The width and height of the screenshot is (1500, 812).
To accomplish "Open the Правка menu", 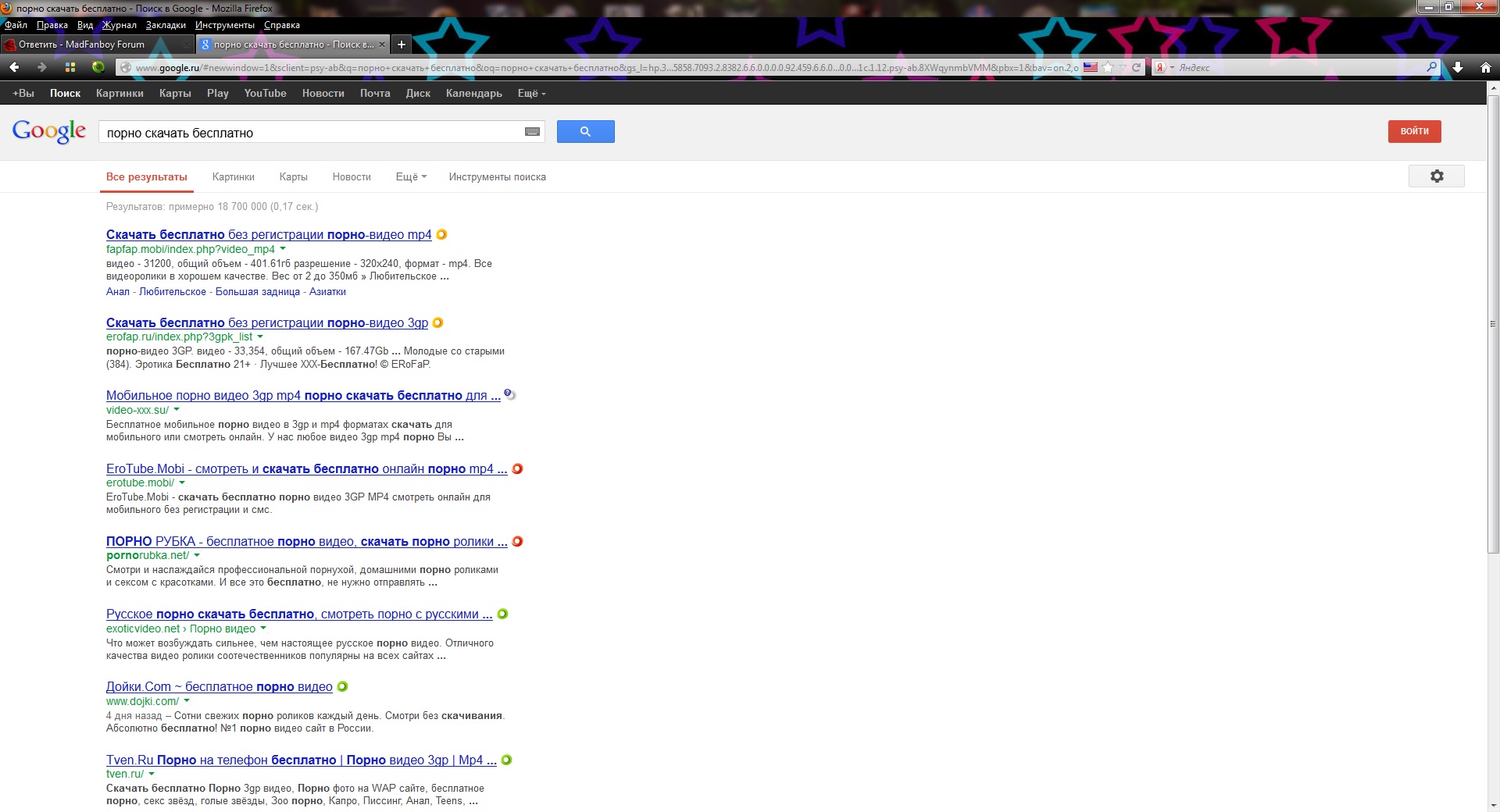I will tap(52, 25).
